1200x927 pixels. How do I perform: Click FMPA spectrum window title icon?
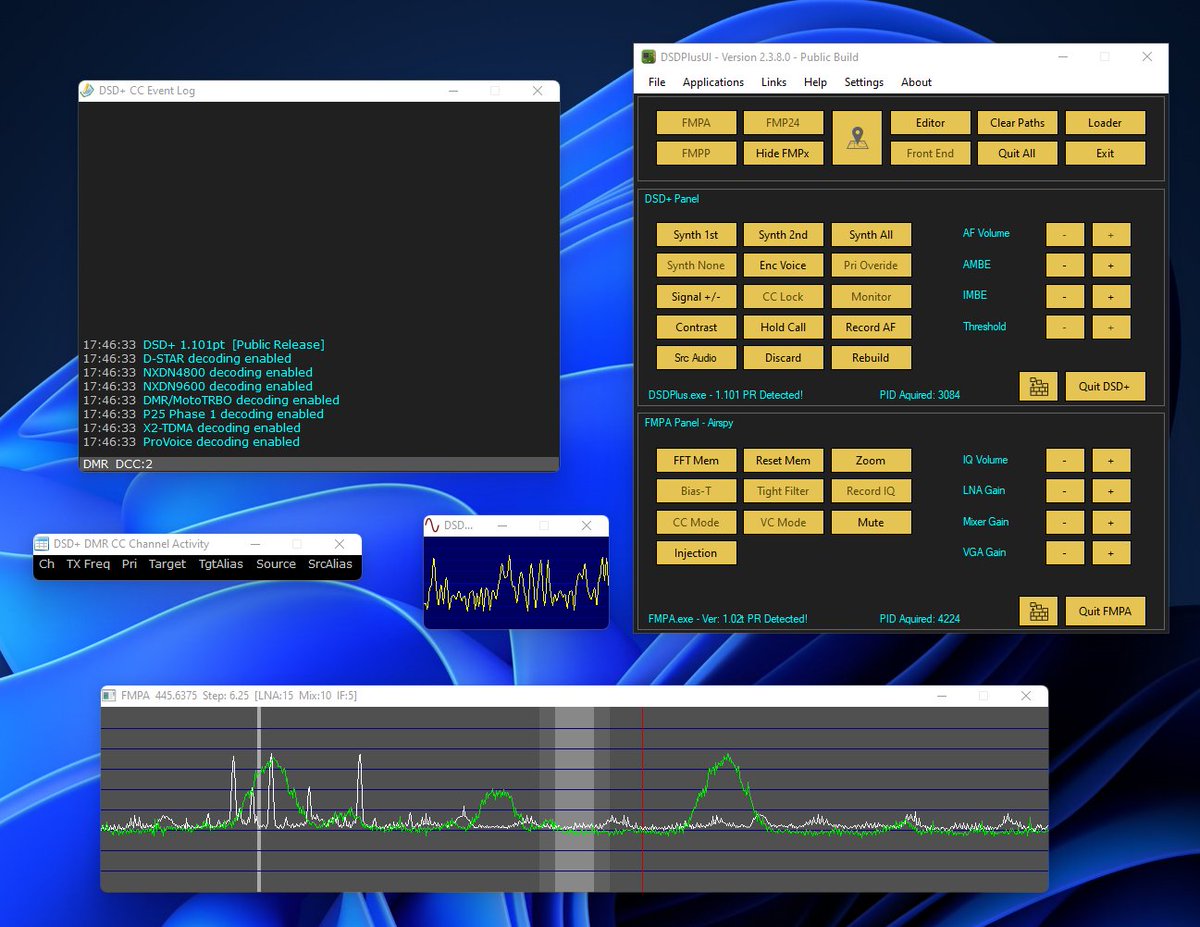pos(110,695)
